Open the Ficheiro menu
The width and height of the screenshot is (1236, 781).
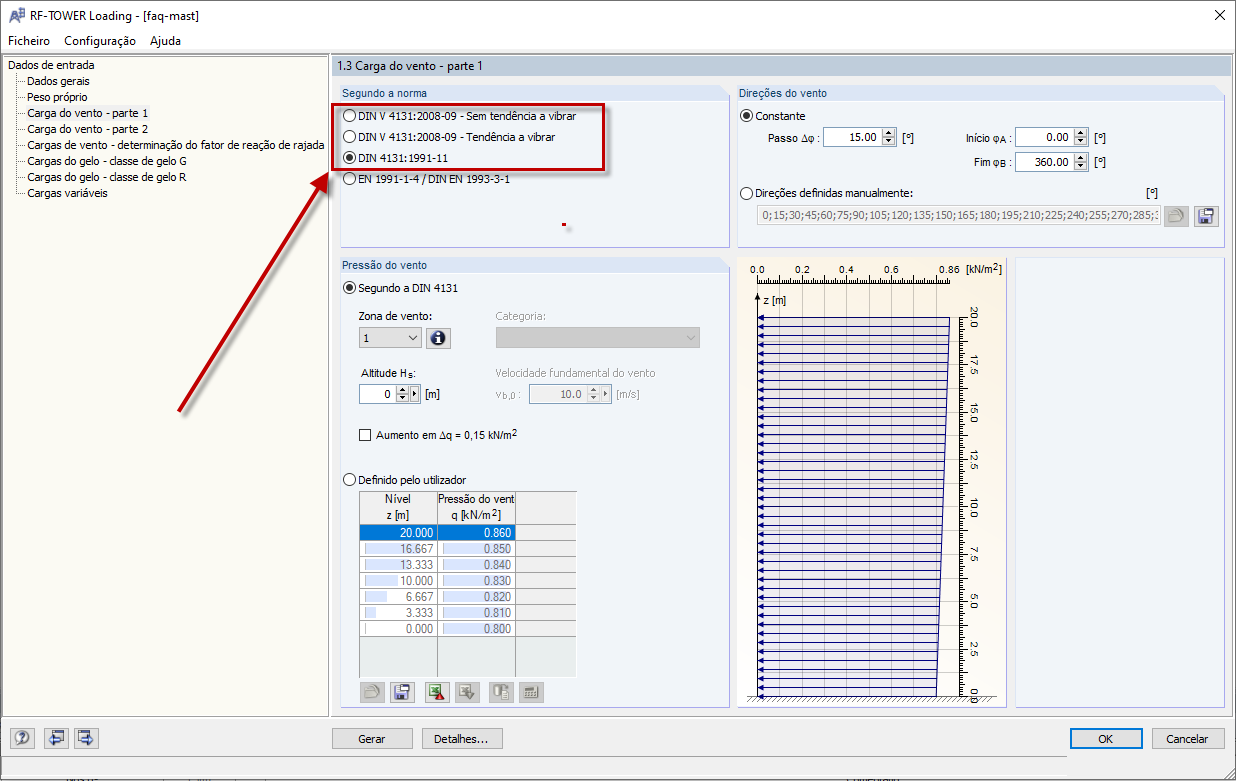pyautogui.click(x=29, y=41)
